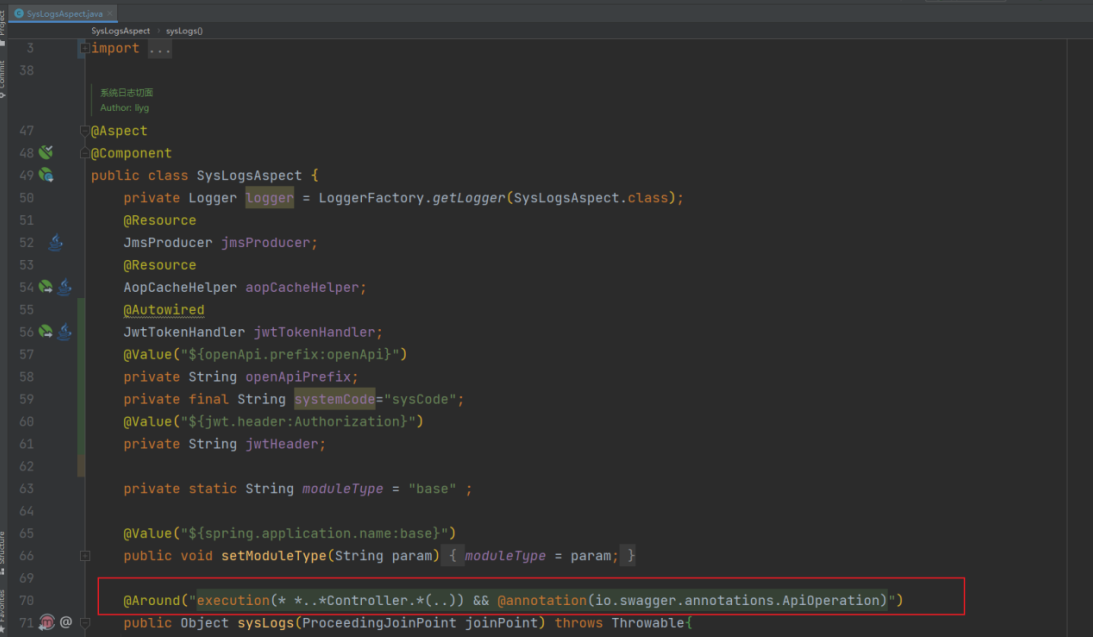Click the highlighted logger variable on line 50
The width and height of the screenshot is (1093, 637).
point(270,198)
